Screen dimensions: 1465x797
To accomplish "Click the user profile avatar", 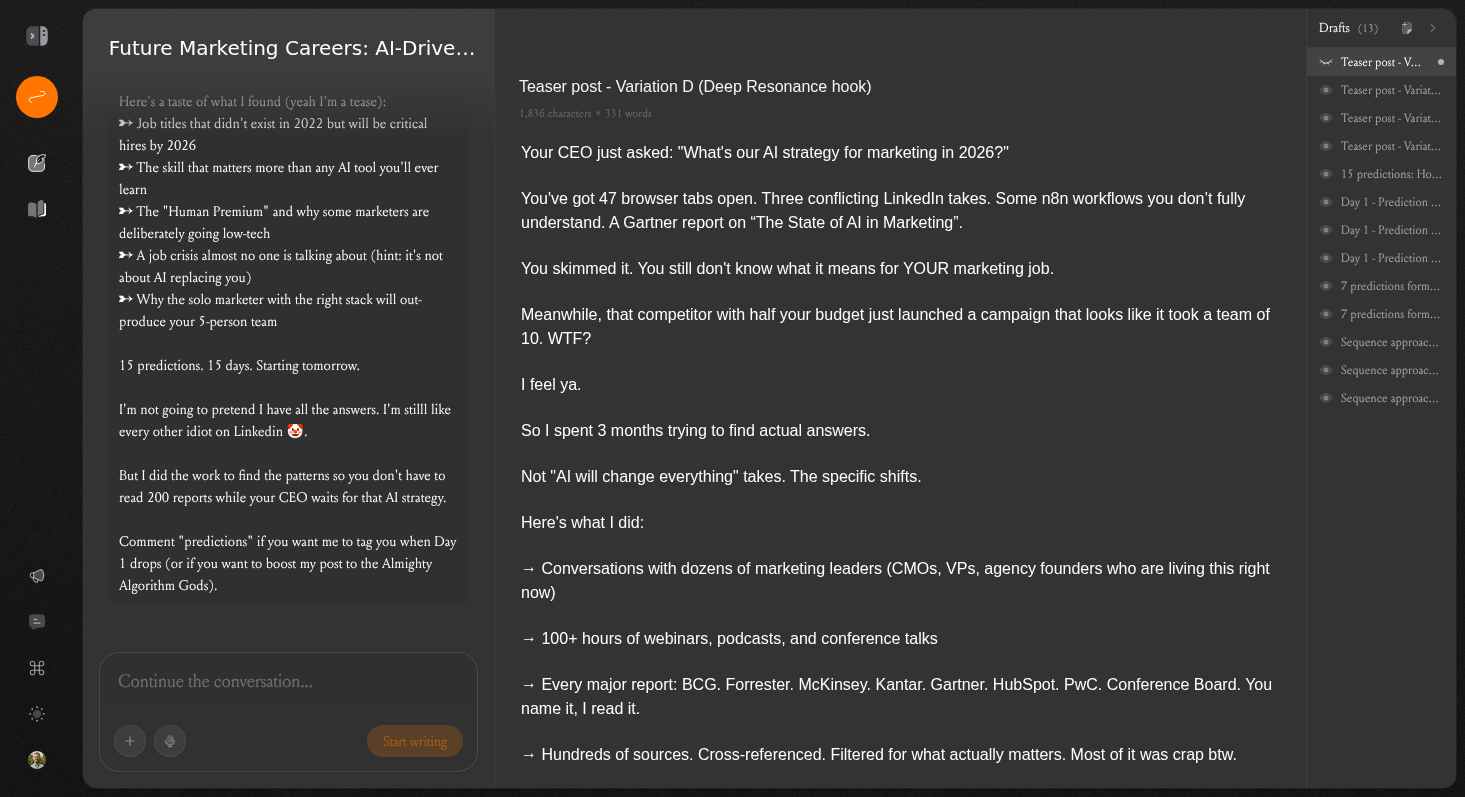I will [x=37, y=760].
